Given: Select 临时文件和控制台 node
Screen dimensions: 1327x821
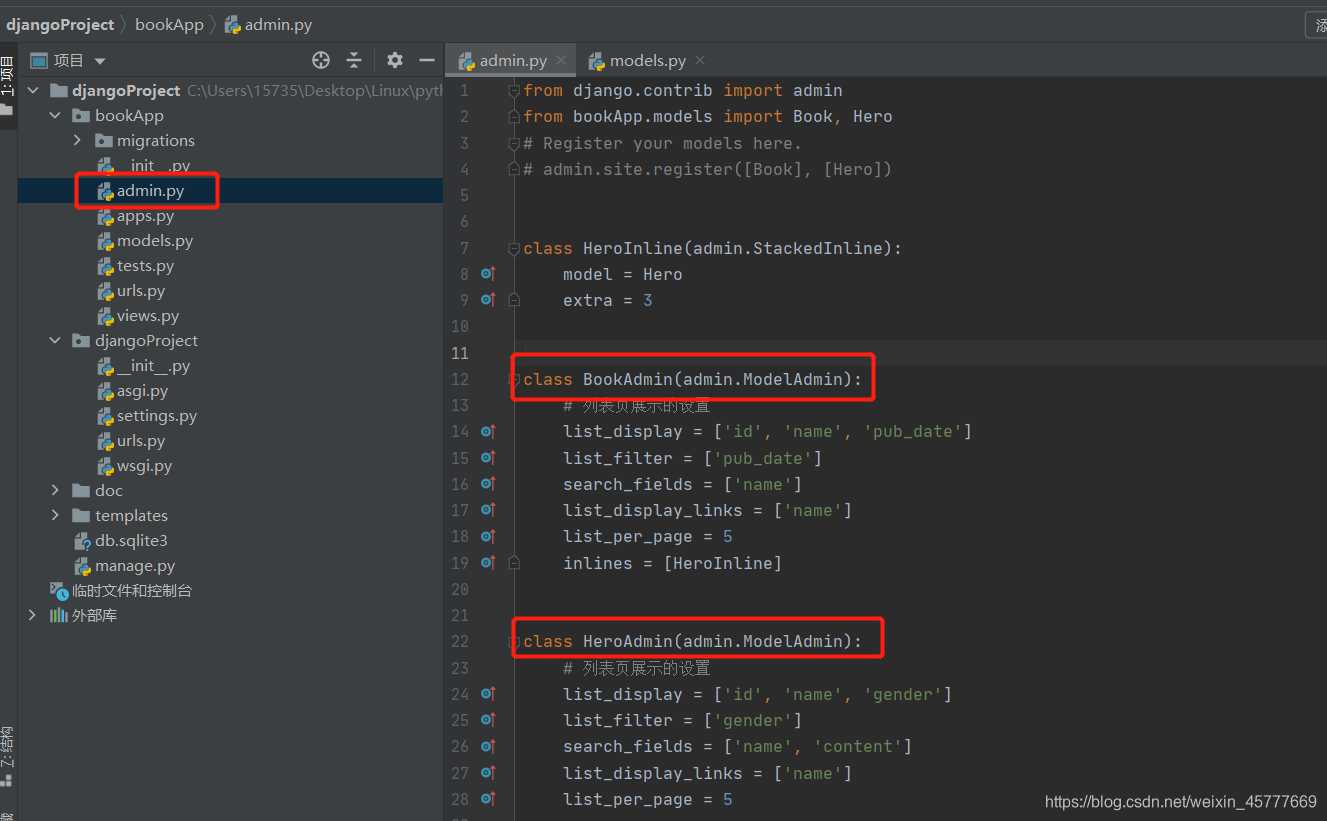Looking at the screenshot, I should (x=131, y=590).
